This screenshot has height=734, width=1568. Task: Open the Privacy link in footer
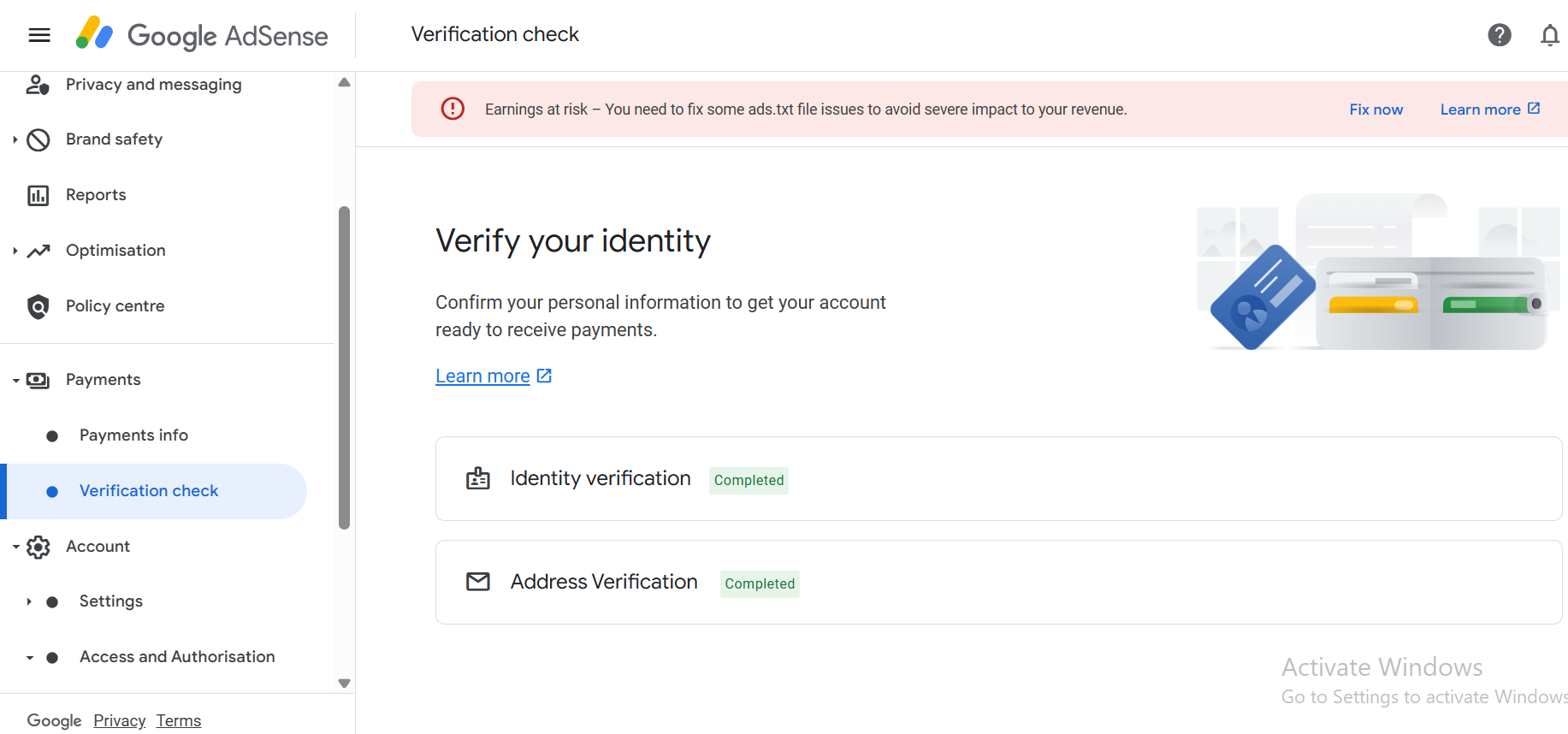119,721
